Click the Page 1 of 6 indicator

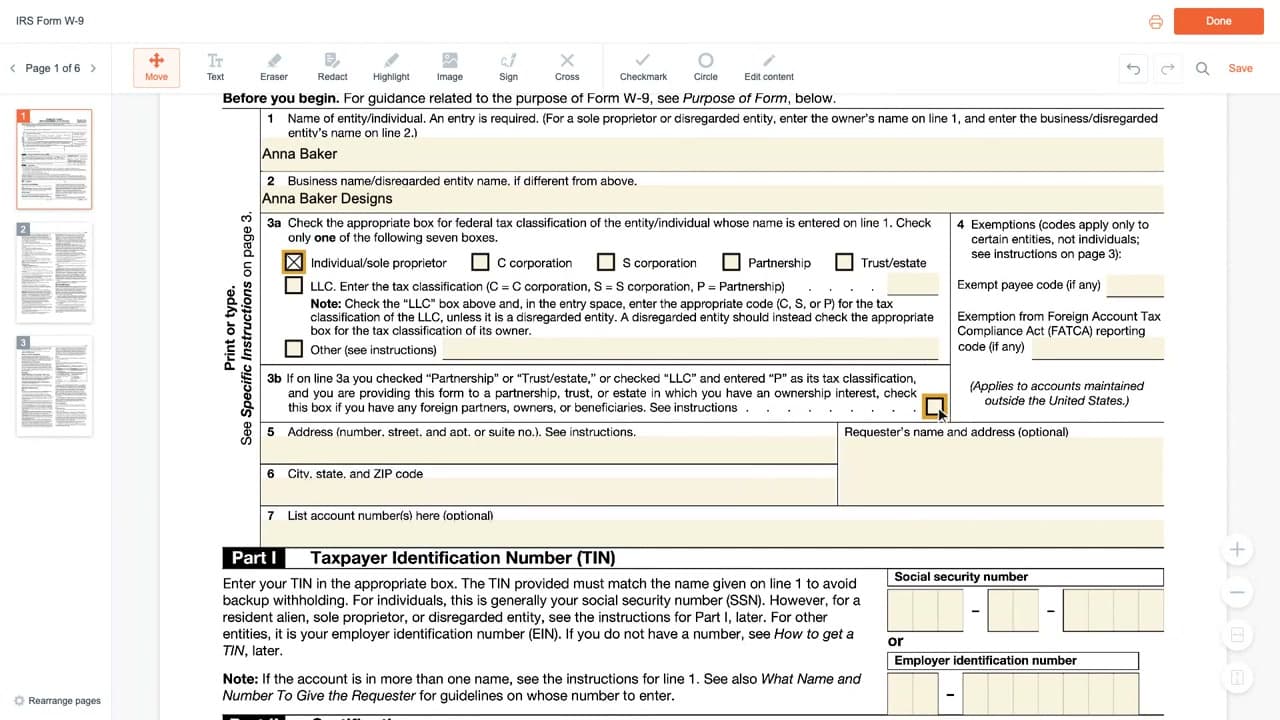pyautogui.click(x=53, y=68)
